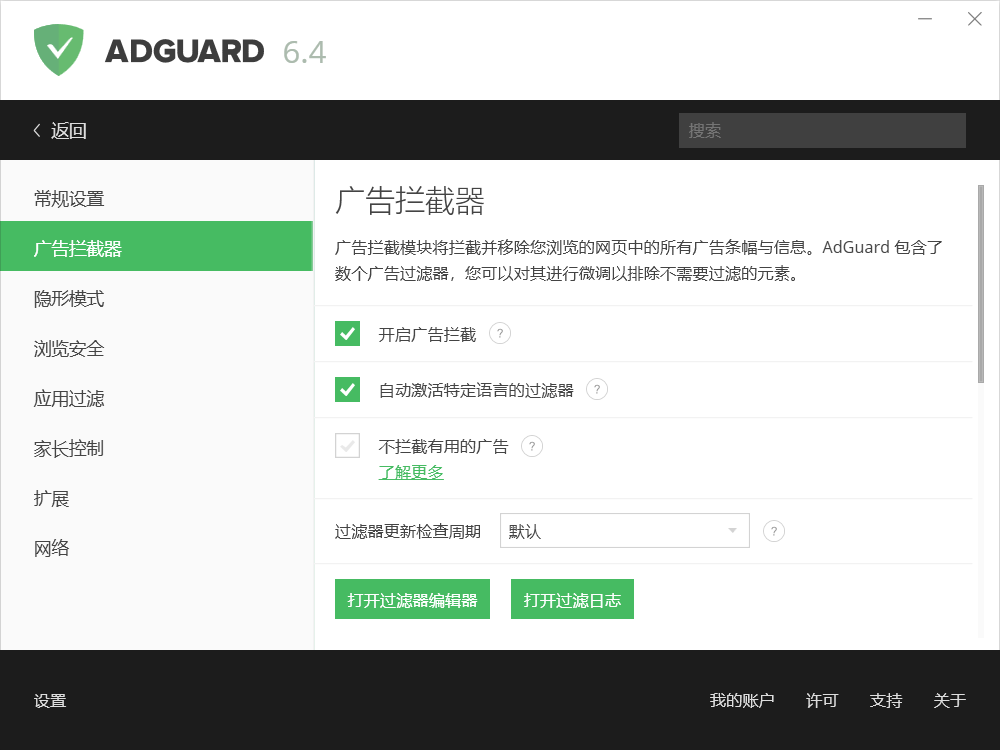
Task: Open 浏览安全 settings section
Action: [x=157, y=348]
